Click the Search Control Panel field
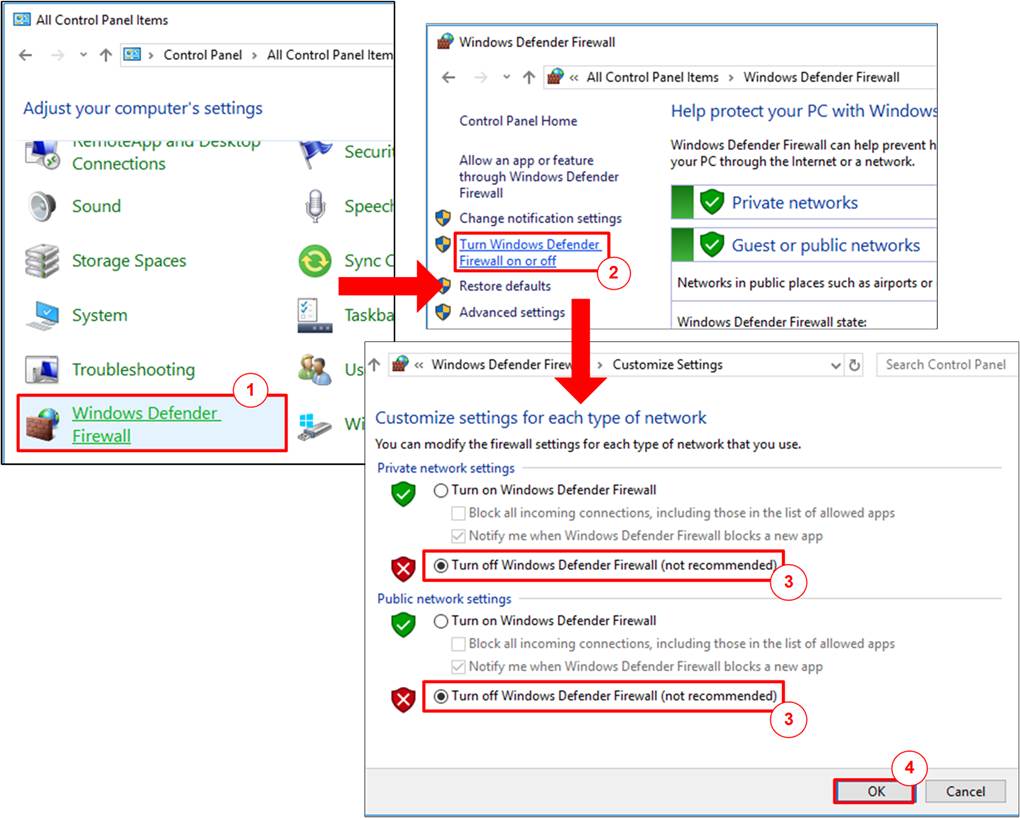Image resolution: width=1020 pixels, height=818 pixels. click(x=946, y=365)
